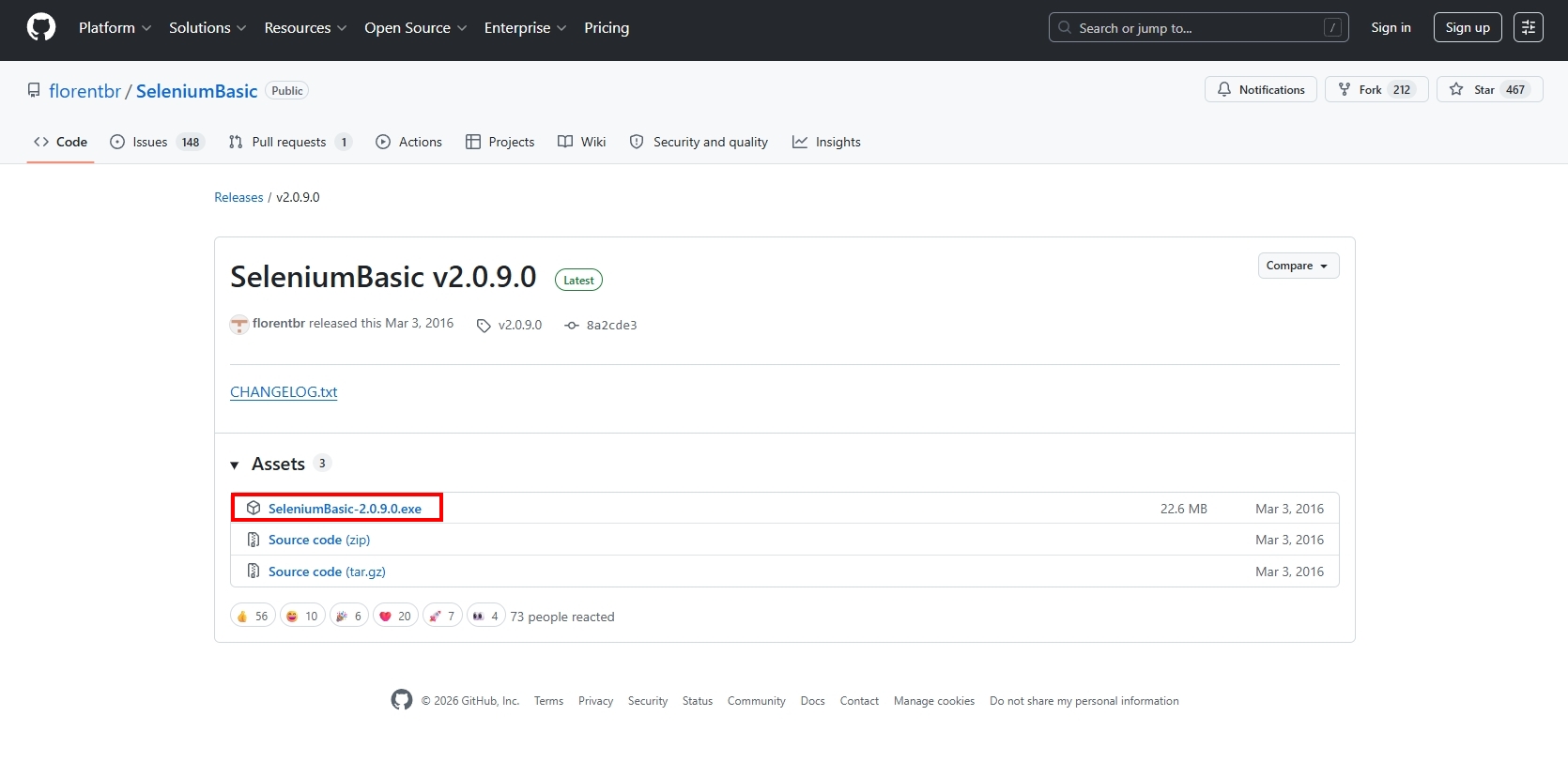
Task: Open the Enterprise dropdown
Action: point(525,28)
